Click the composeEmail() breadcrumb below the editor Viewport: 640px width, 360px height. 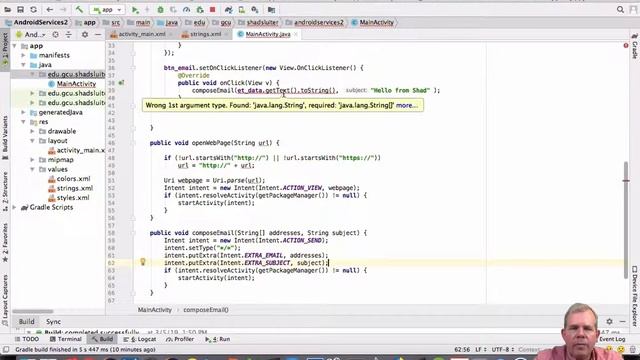point(206,310)
